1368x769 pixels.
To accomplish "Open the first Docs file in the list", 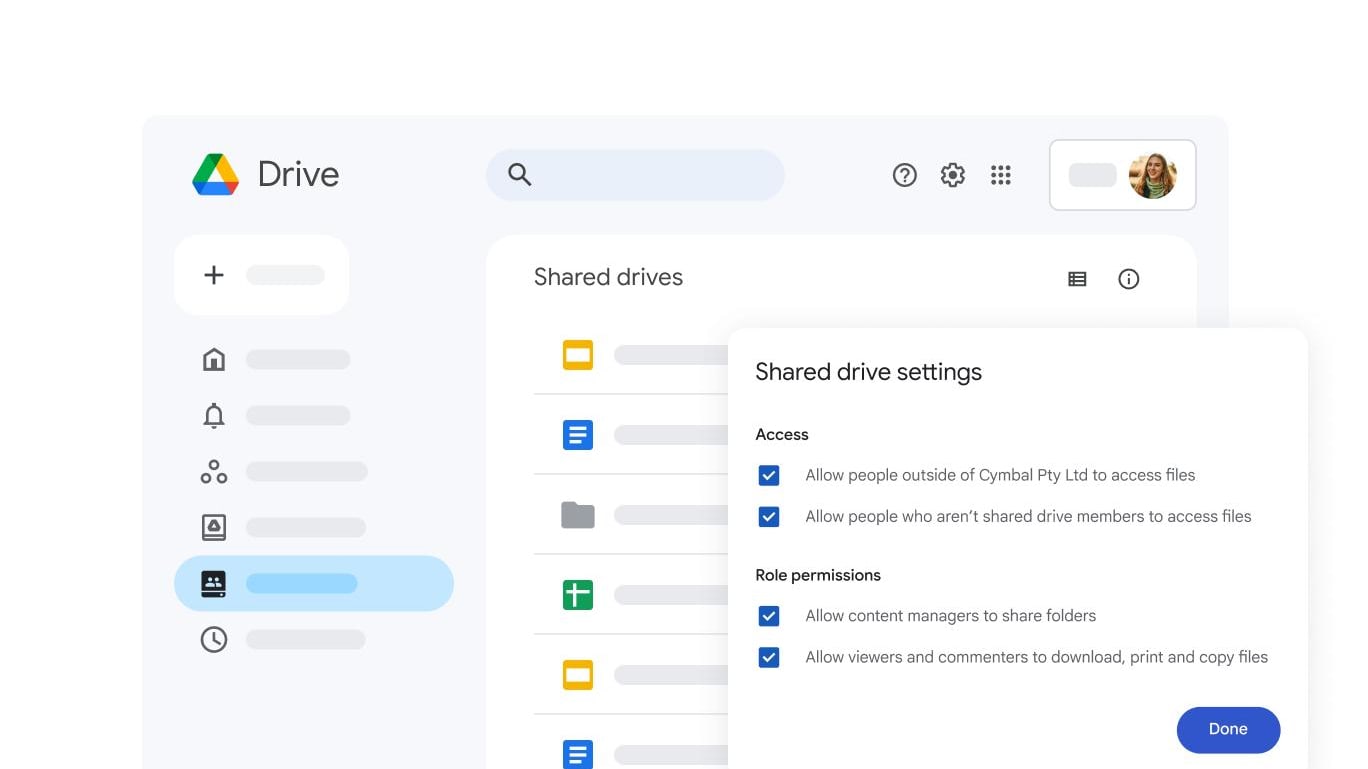I will [578, 435].
